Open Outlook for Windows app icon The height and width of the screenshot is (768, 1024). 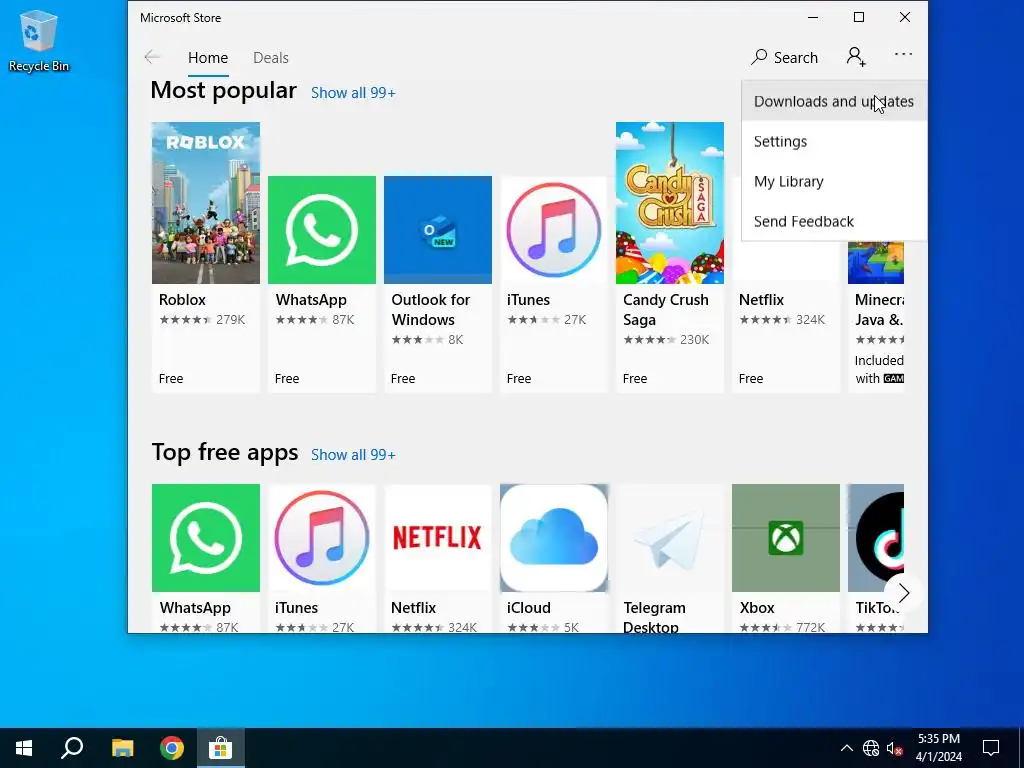438,230
